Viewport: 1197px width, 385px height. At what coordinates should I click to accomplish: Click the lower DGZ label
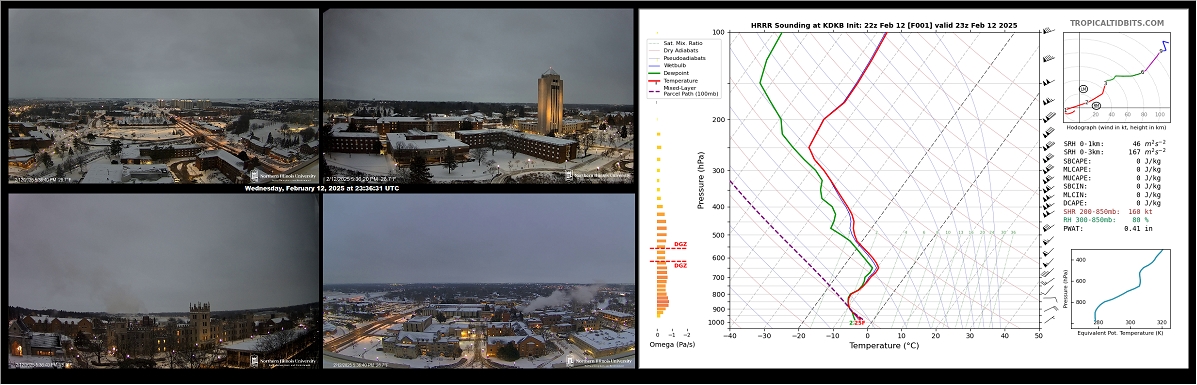(x=681, y=265)
